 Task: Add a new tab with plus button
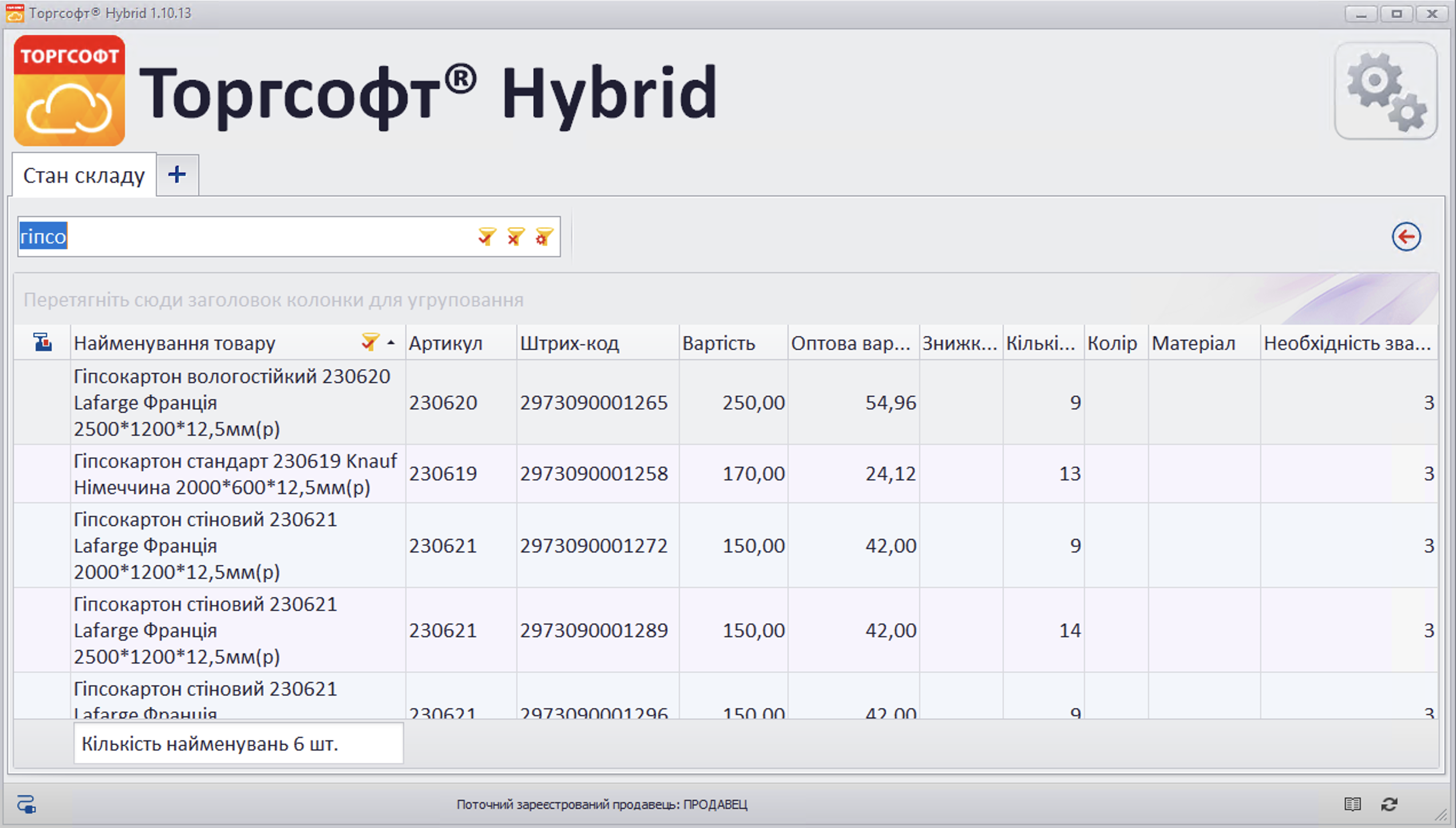tap(177, 175)
